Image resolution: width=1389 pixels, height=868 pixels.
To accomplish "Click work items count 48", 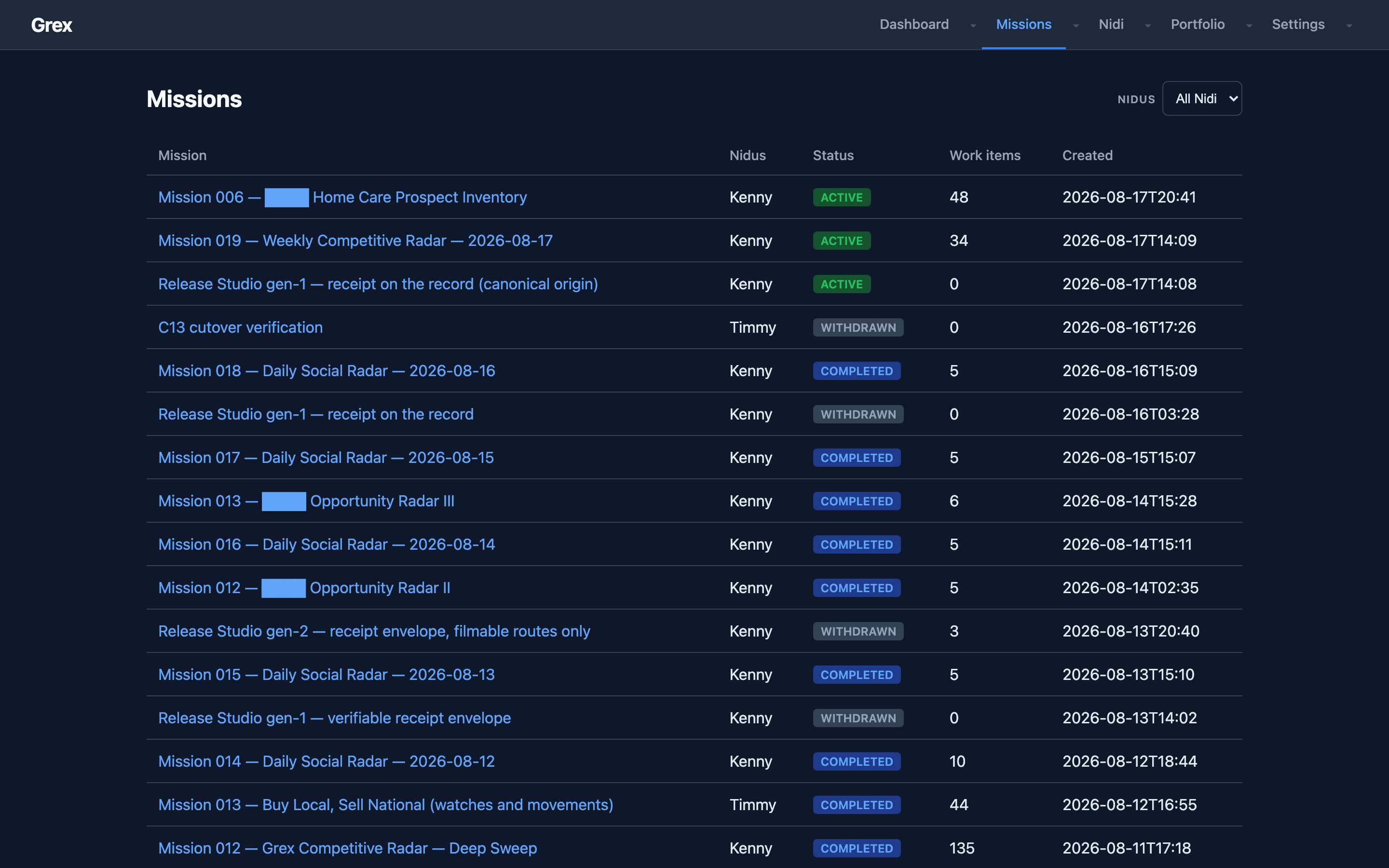I will click(958, 197).
